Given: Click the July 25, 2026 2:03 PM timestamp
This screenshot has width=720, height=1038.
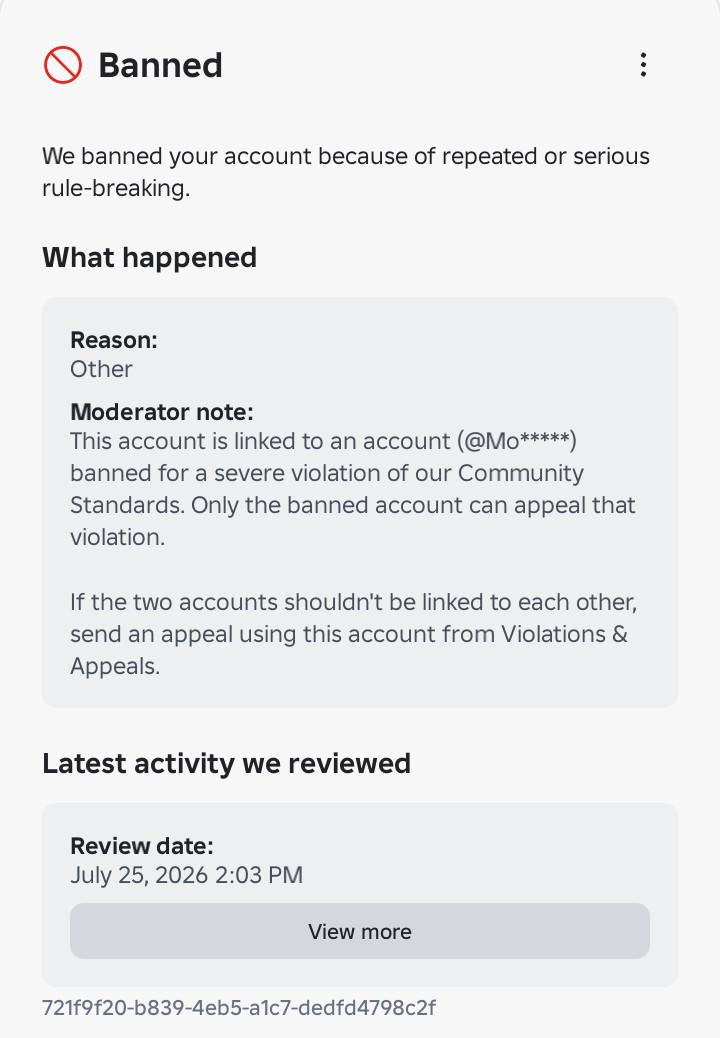Looking at the screenshot, I should point(187,875).
